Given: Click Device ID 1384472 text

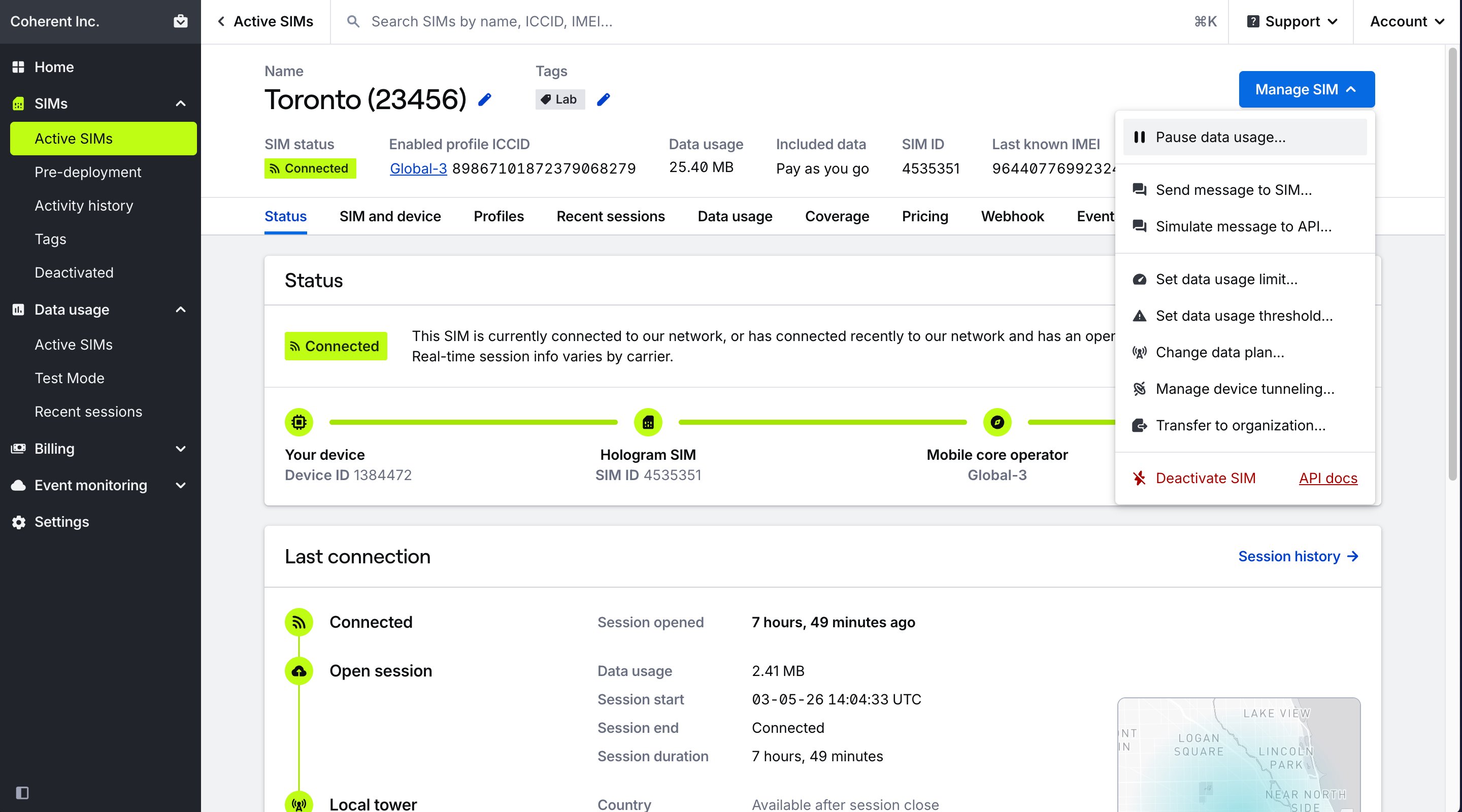Looking at the screenshot, I should click(348, 475).
